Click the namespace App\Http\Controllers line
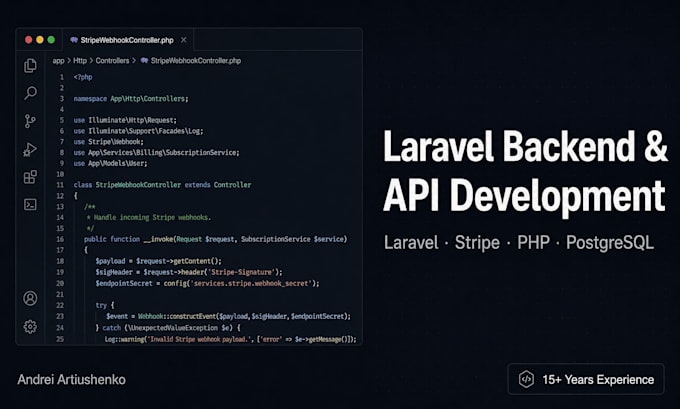Image resolution: width=680 pixels, height=409 pixels. tap(131, 99)
